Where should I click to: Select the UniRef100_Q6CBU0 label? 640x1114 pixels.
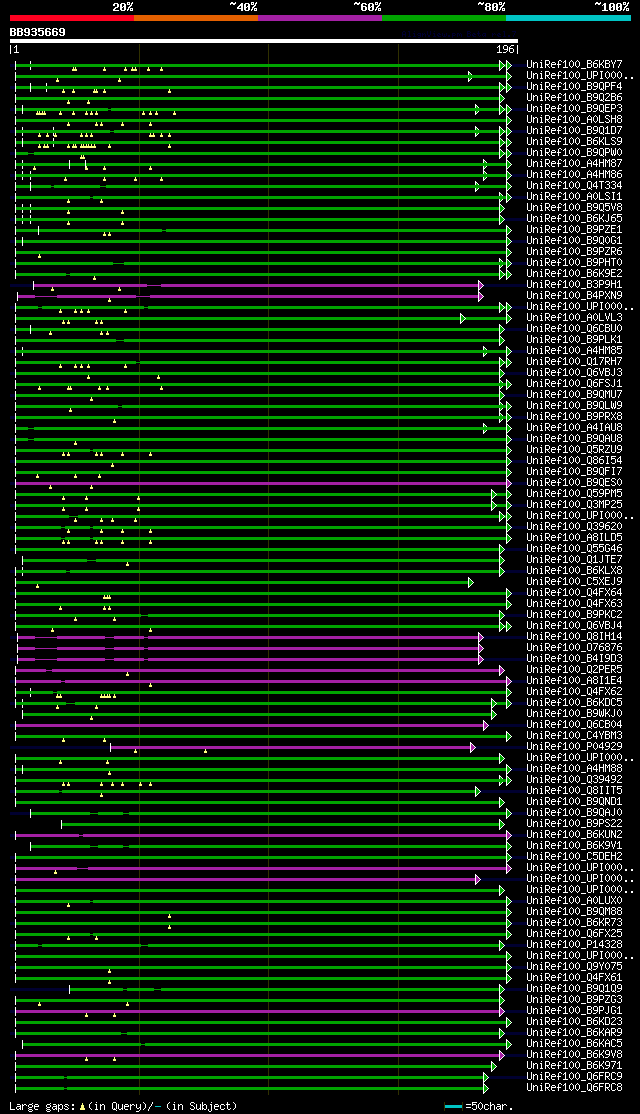(575, 328)
